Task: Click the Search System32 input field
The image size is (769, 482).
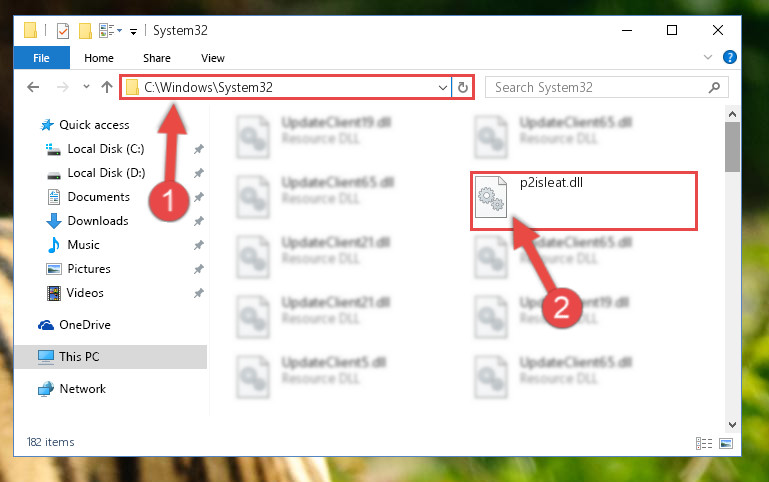Action: (x=598, y=87)
